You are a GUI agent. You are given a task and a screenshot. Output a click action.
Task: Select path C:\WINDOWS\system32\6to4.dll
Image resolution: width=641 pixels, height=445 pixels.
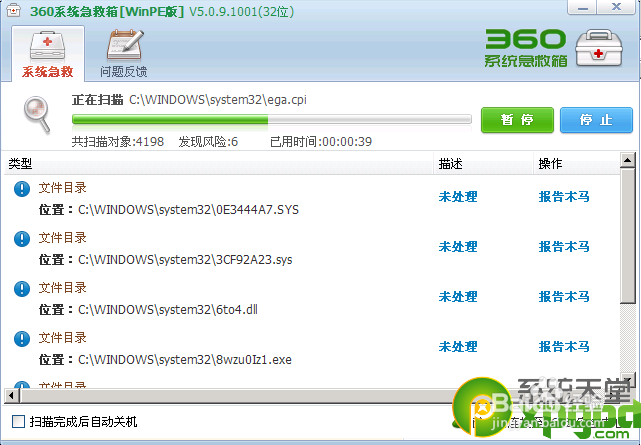coord(168,310)
